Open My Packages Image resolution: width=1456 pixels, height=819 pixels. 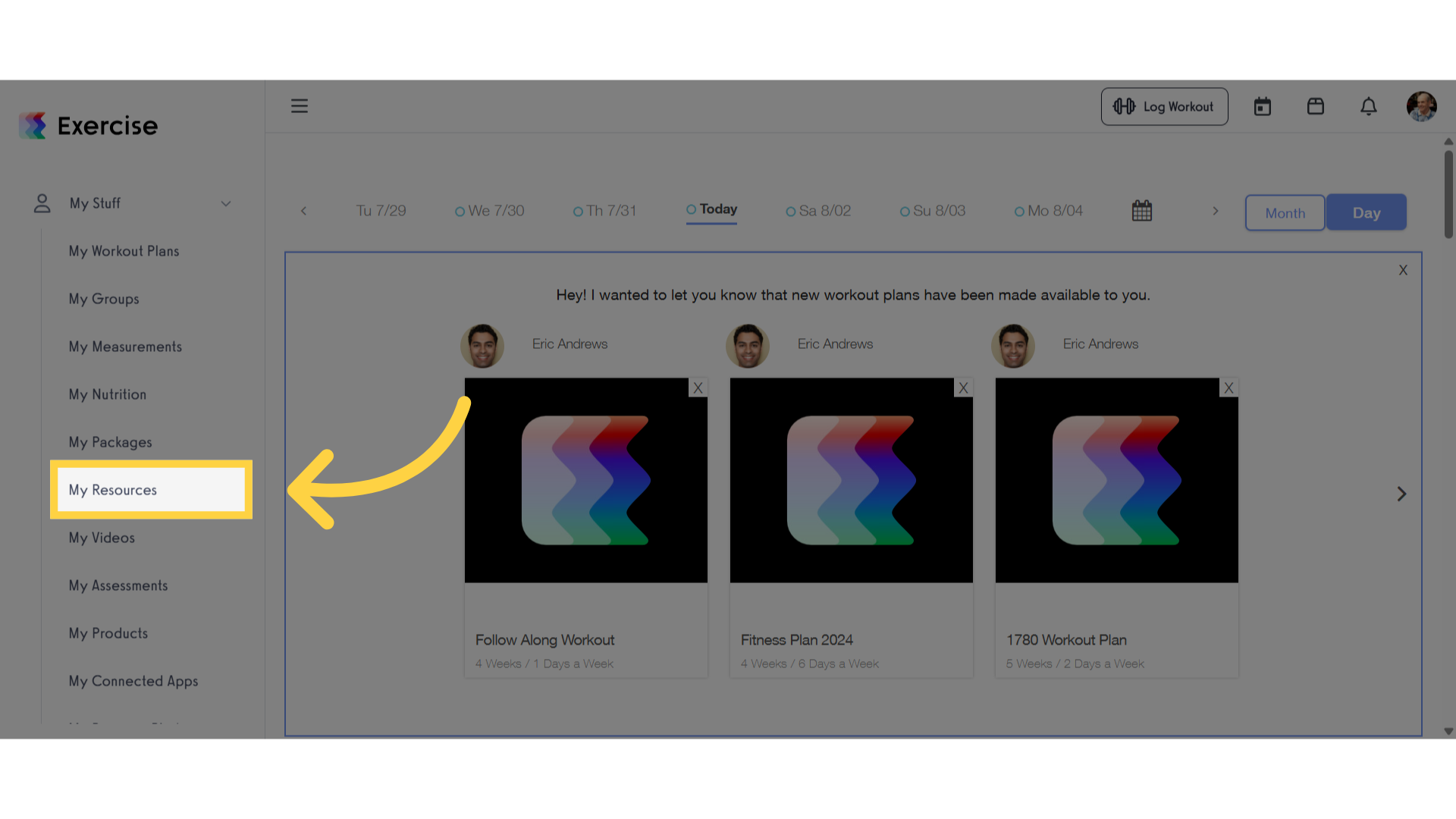110,442
